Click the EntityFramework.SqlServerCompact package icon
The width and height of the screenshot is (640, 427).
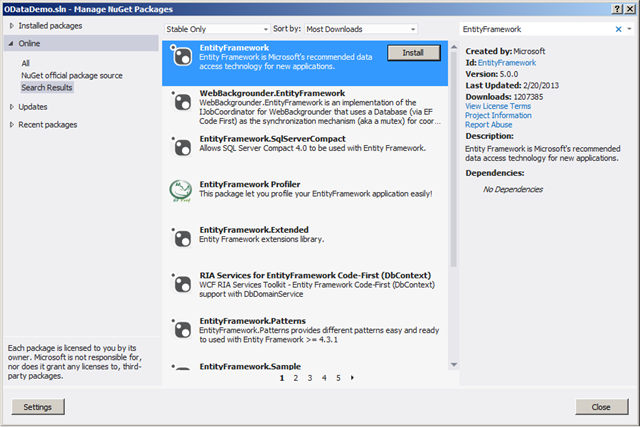click(181, 147)
